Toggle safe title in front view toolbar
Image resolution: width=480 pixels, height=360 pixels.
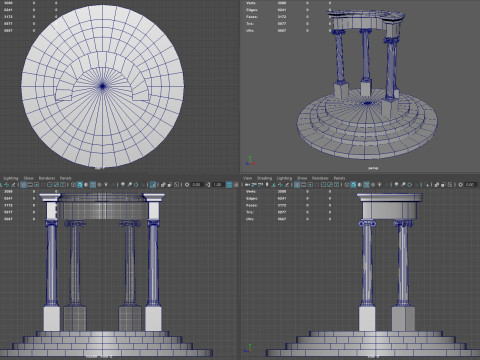coord(63,185)
